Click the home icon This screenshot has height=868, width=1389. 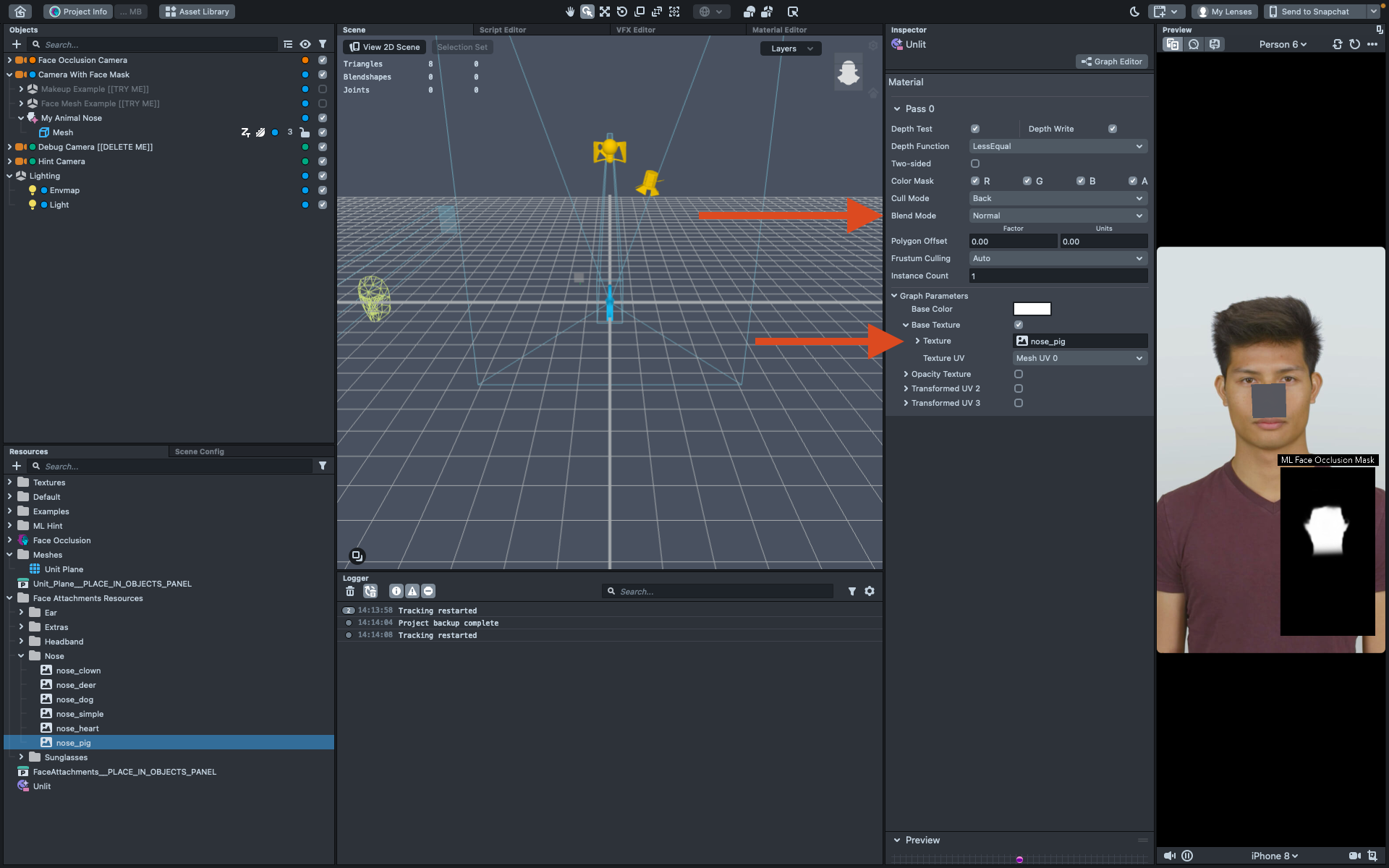(x=20, y=12)
